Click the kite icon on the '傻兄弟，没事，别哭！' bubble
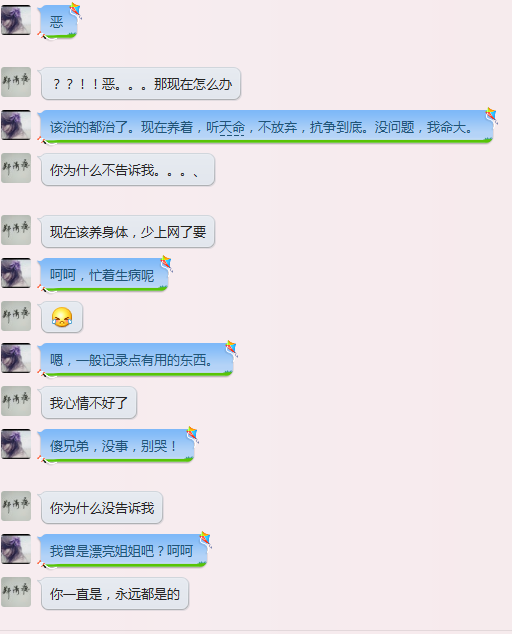512x634 pixels. click(x=192, y=434)
